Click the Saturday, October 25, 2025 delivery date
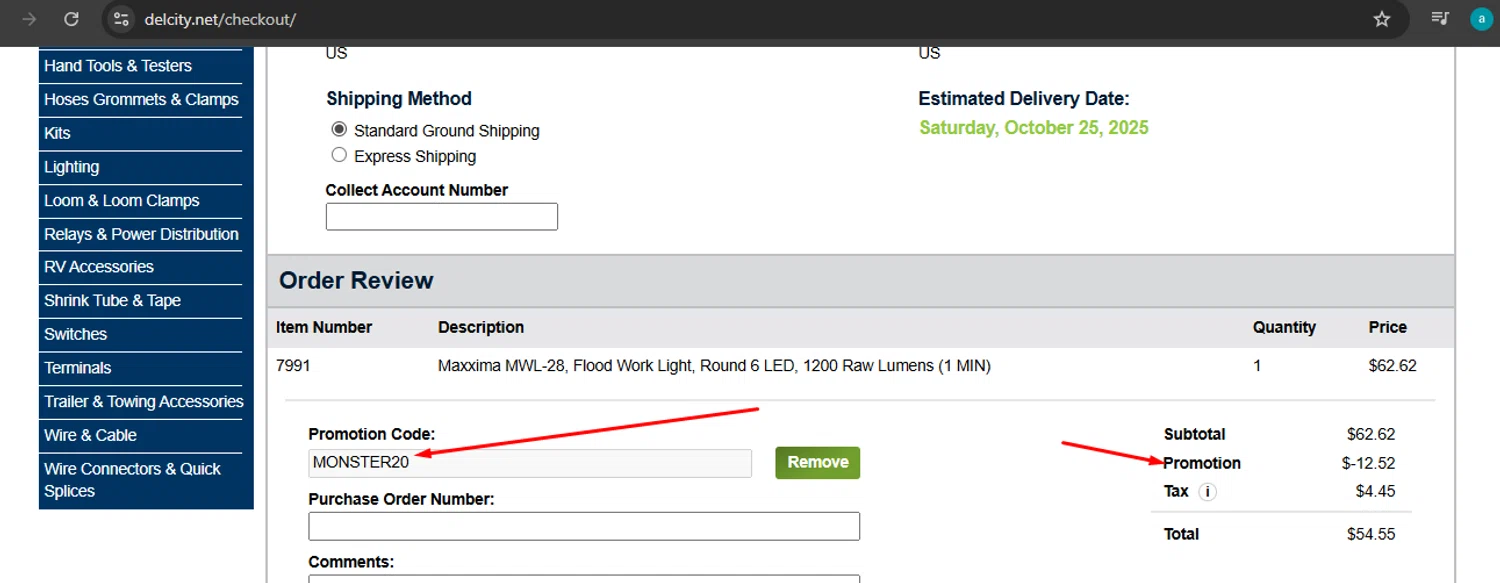 click(x=1034, y=128)
